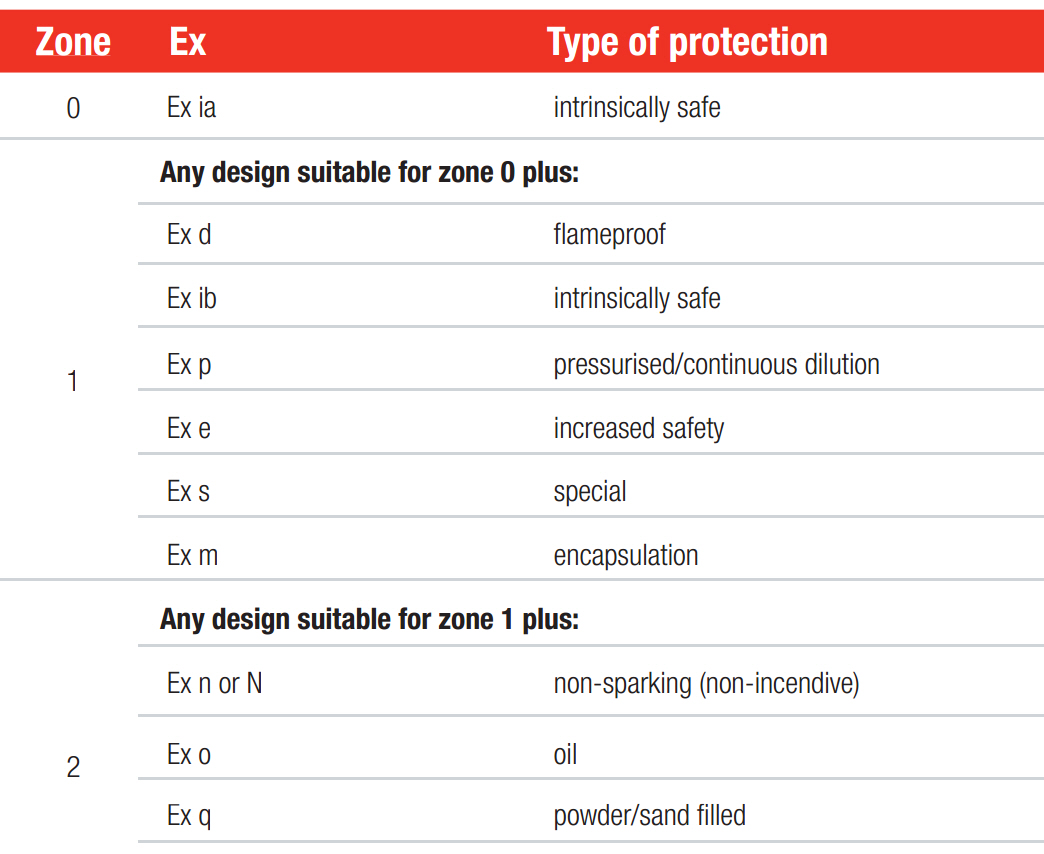This screenshot has height=854, width=1044.
Task: Click "Any design suitable for zone 1 plus:"
Action: 369,620
